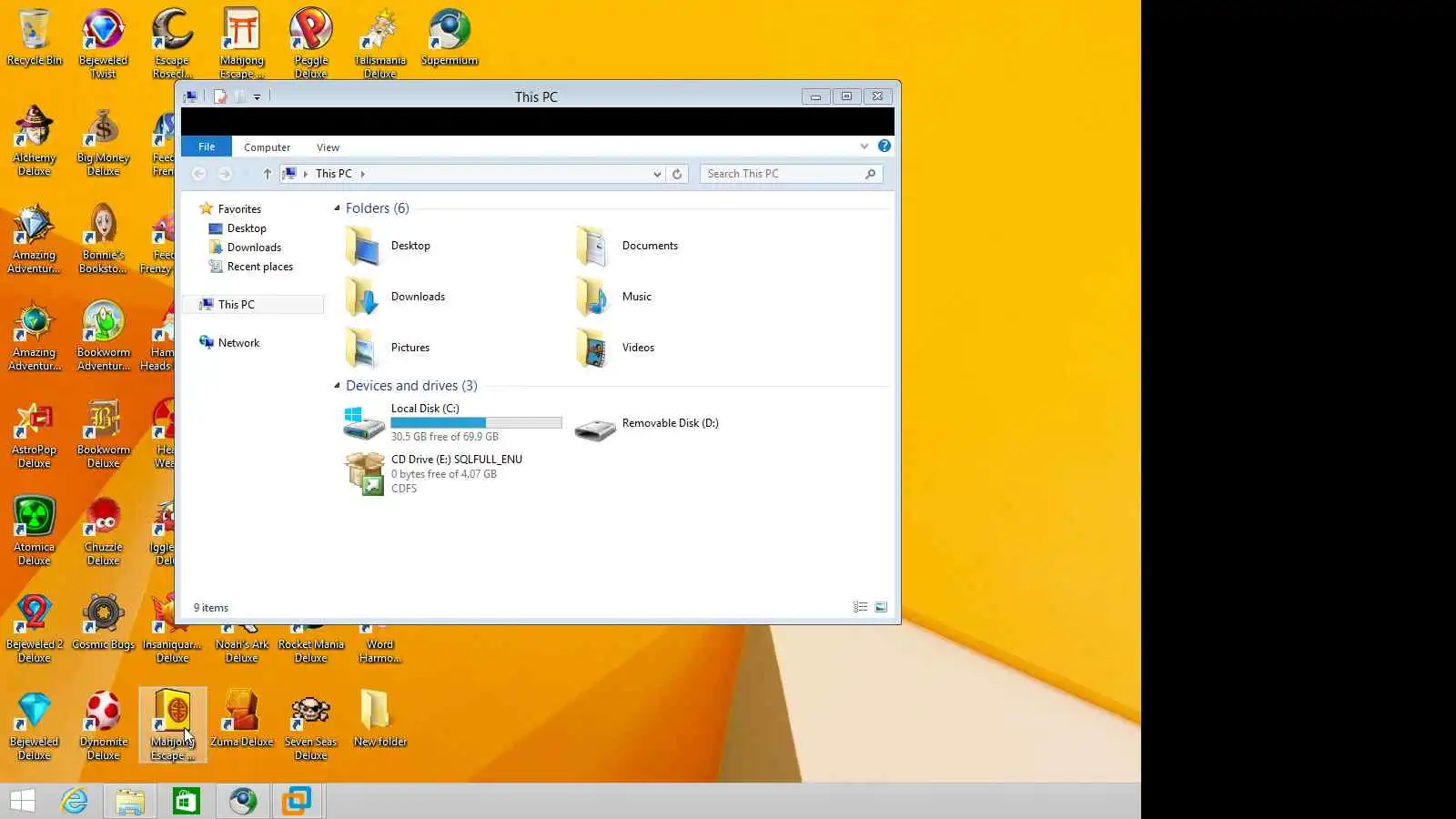Image resolution: width=1456 pixels, height=819 pixels.
Task: Open the File tab in Explorer
Action: click(x=207, y=147)
